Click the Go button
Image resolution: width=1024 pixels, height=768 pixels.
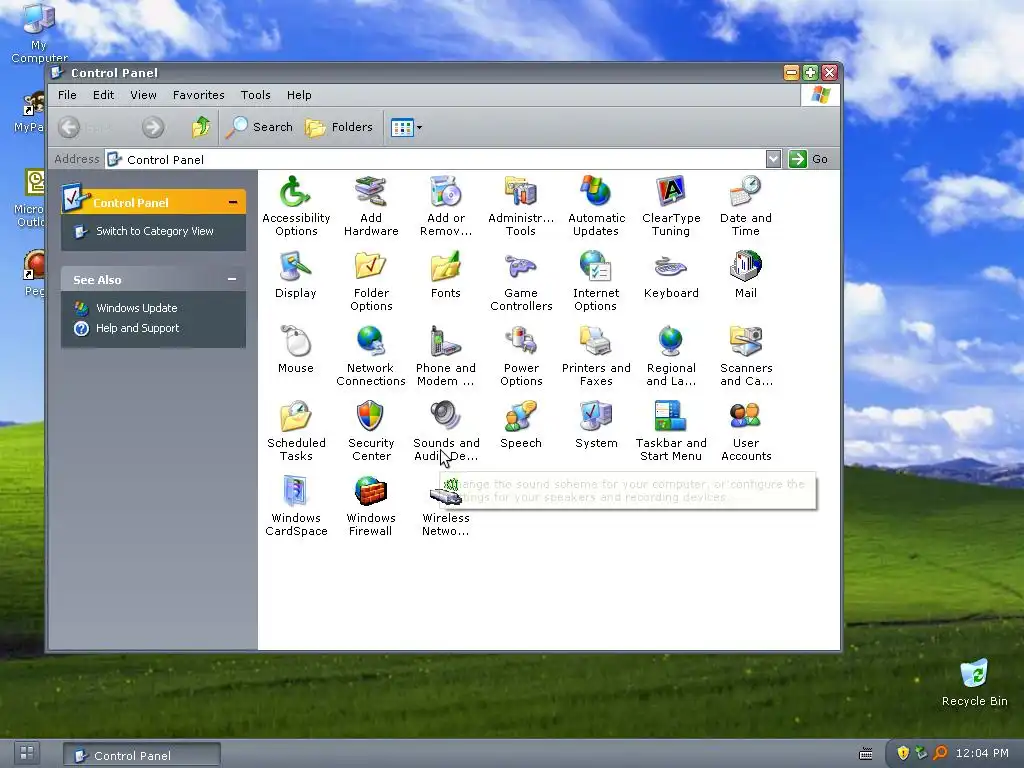808,159
